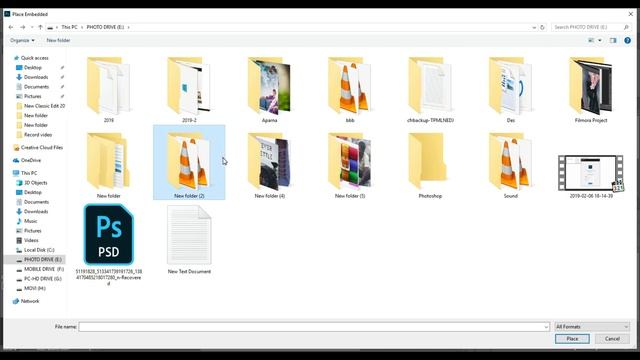Select Videos in the sidebar
Screen dimensions: 640x360
(x=31, y=240)
